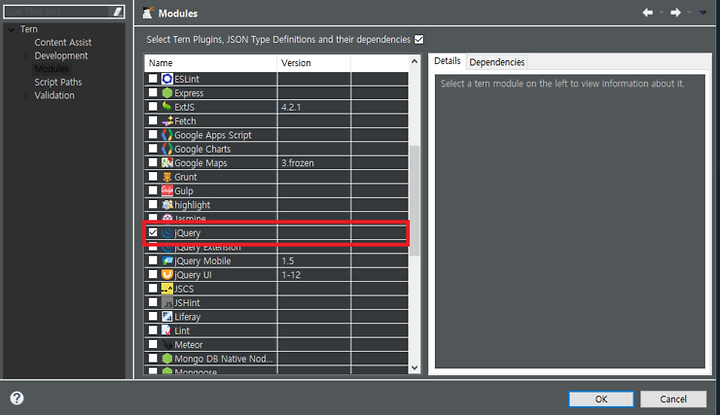Enable the jQuery UI checkbox
The width and height of the screenshot is (720, 415).
[x=153, y=274]
